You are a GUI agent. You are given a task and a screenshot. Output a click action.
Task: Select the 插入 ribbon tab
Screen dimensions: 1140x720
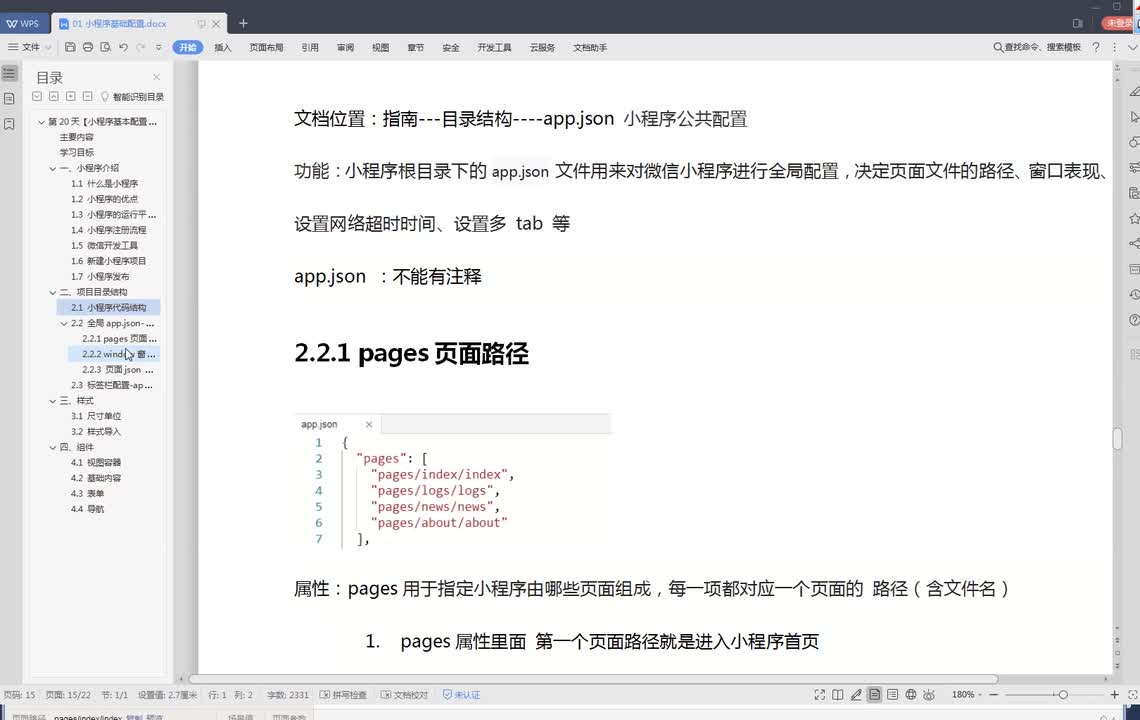click(222, 48)
